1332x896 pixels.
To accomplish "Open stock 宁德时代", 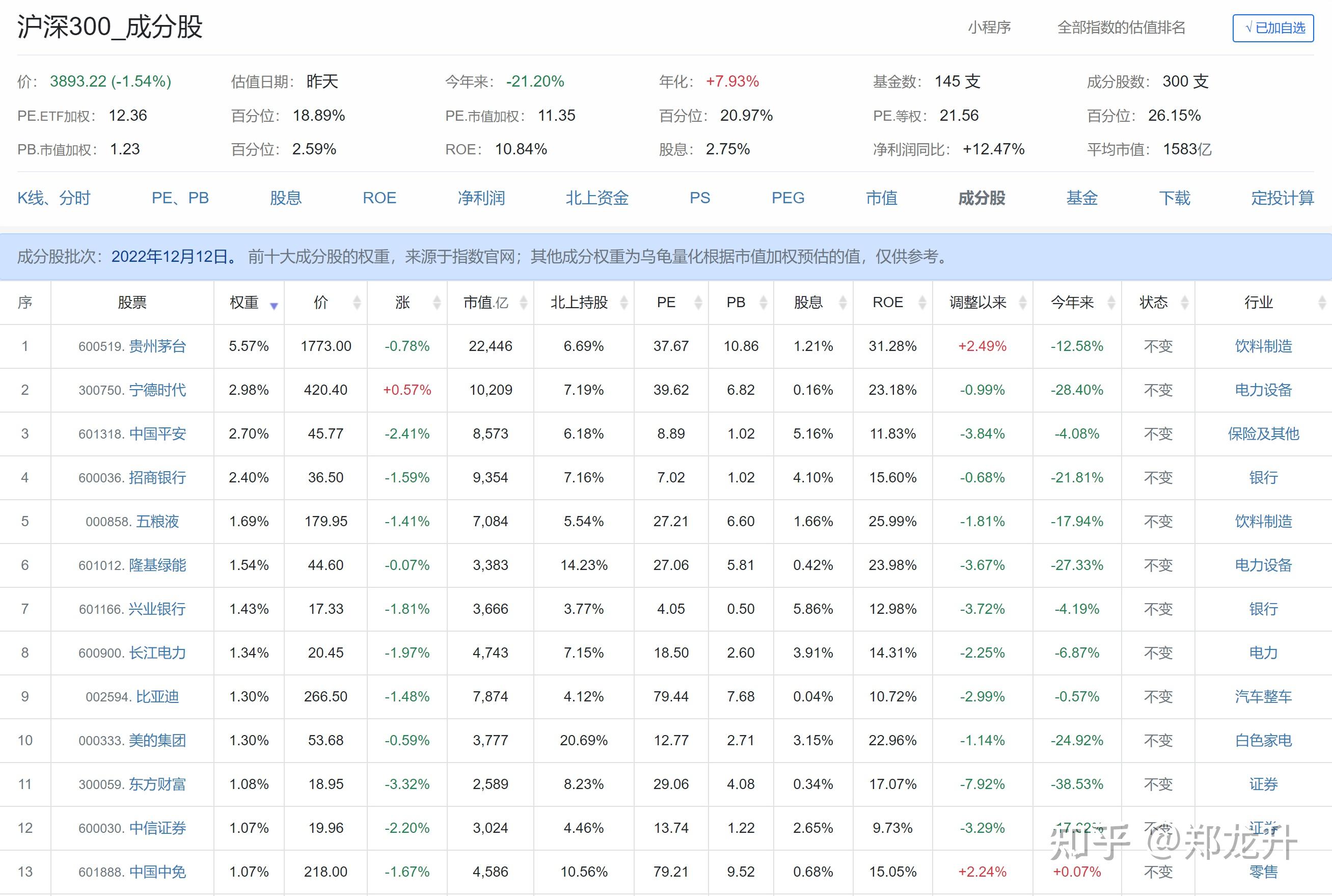I will (157, 390).
